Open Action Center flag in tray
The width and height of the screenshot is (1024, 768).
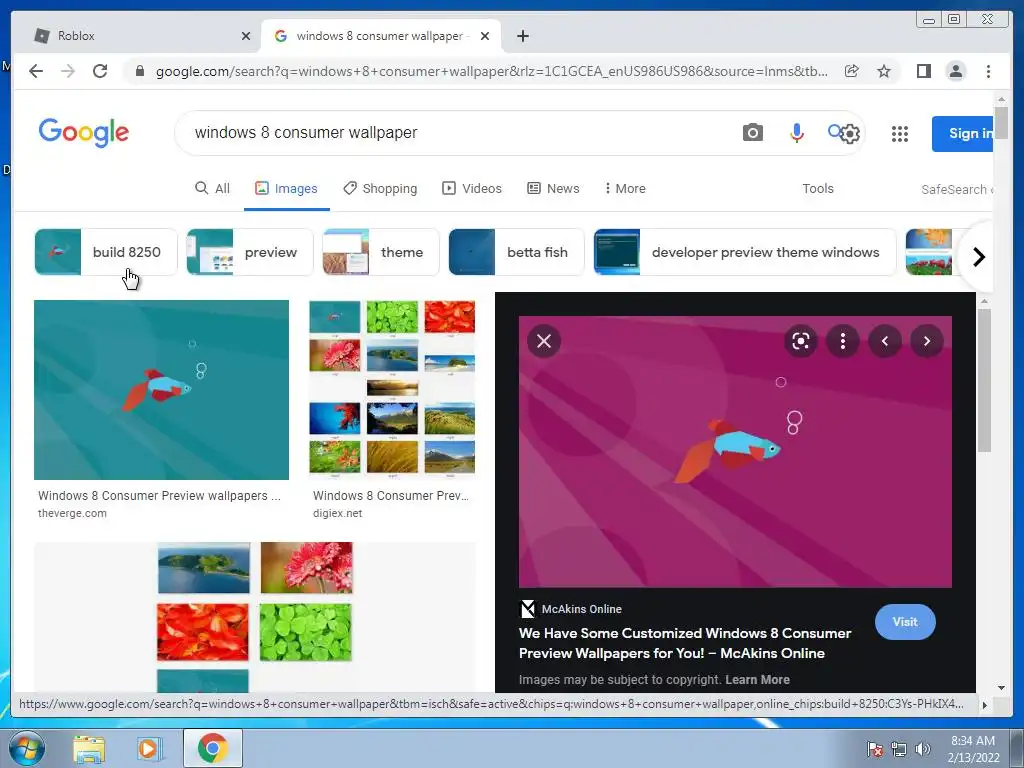(x=875, y=749)
